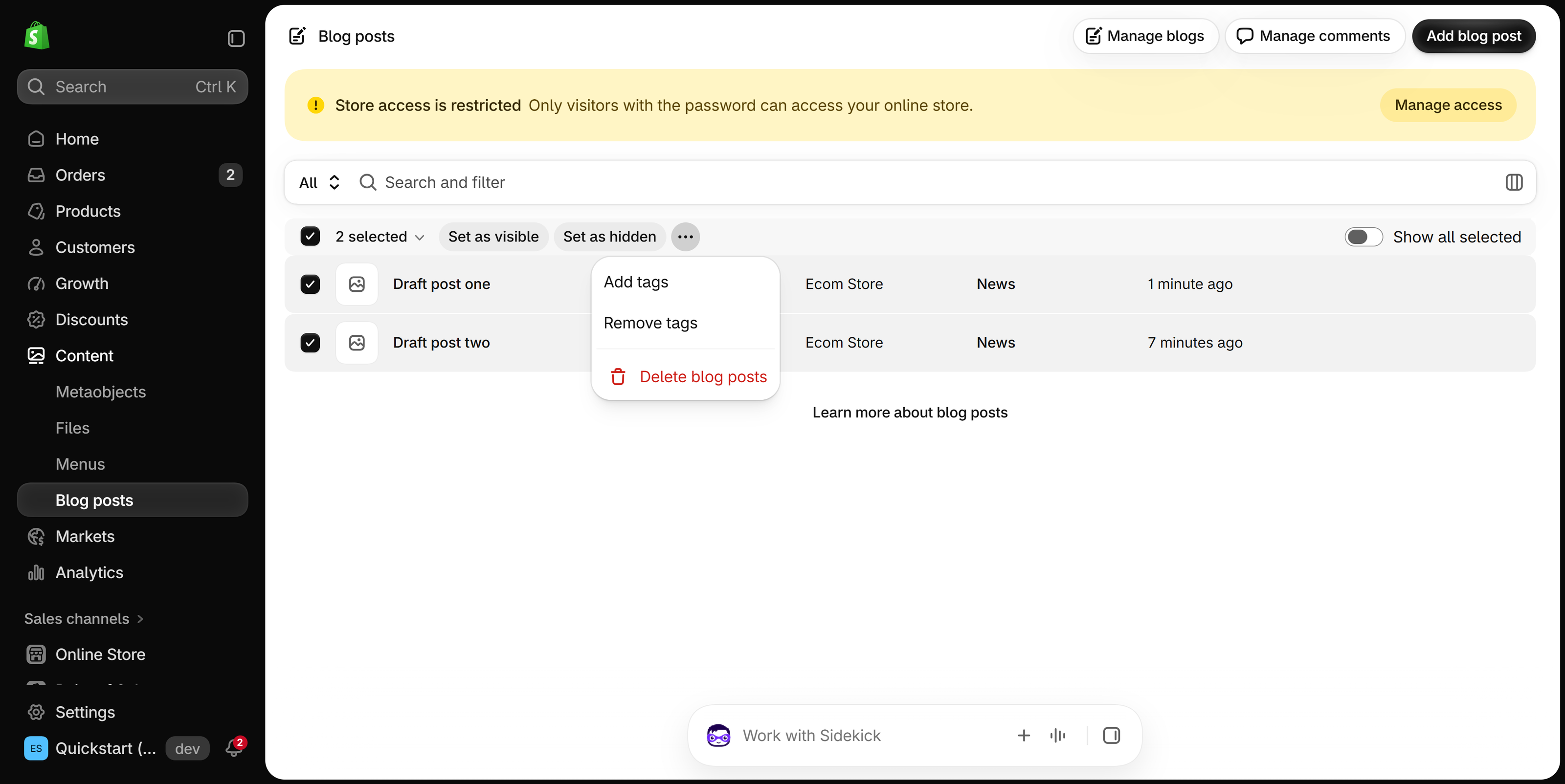Open the Online Store sales channel

tap(133, 654)
